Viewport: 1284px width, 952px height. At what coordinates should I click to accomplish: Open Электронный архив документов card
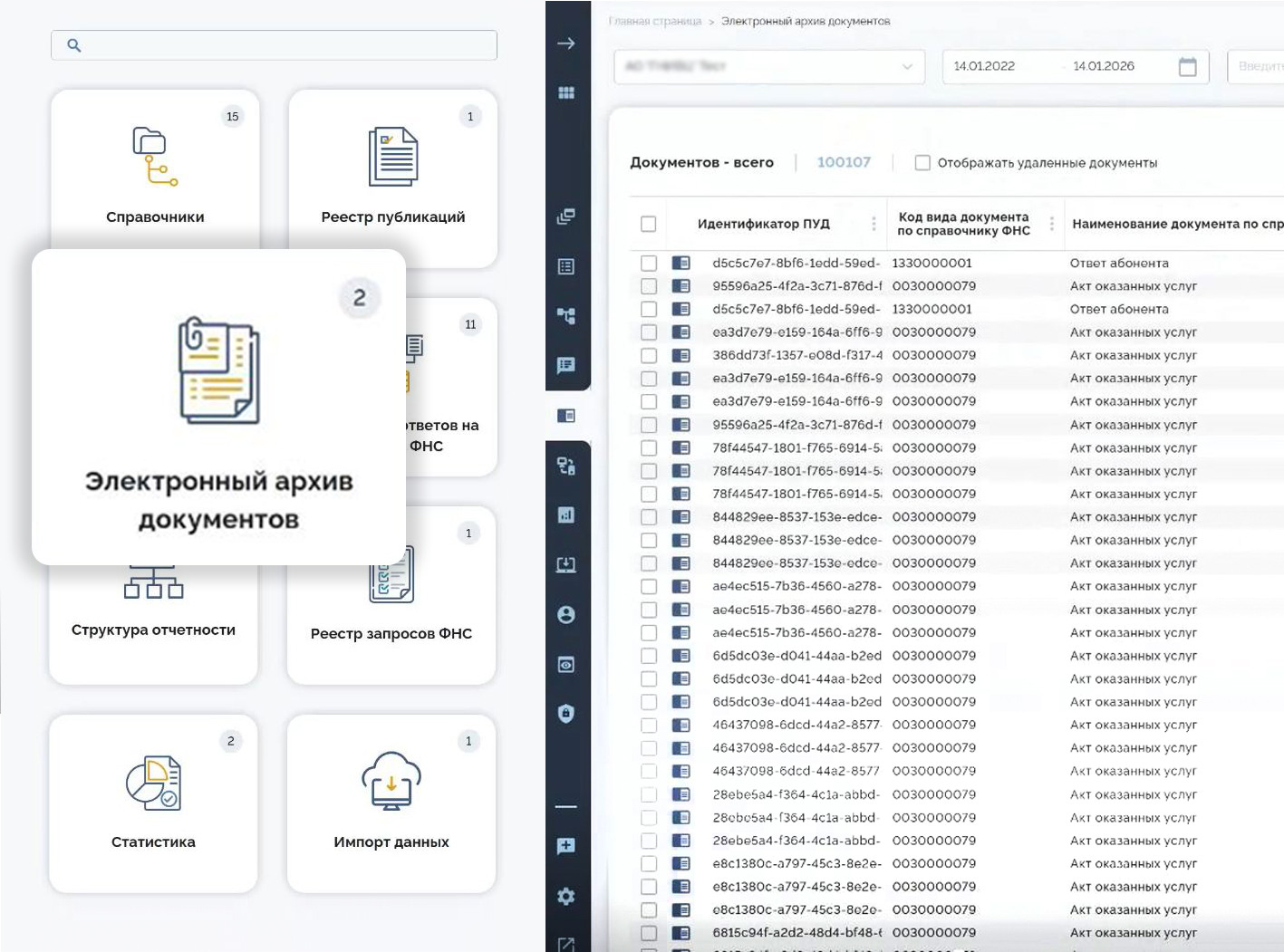pos(218,407)
